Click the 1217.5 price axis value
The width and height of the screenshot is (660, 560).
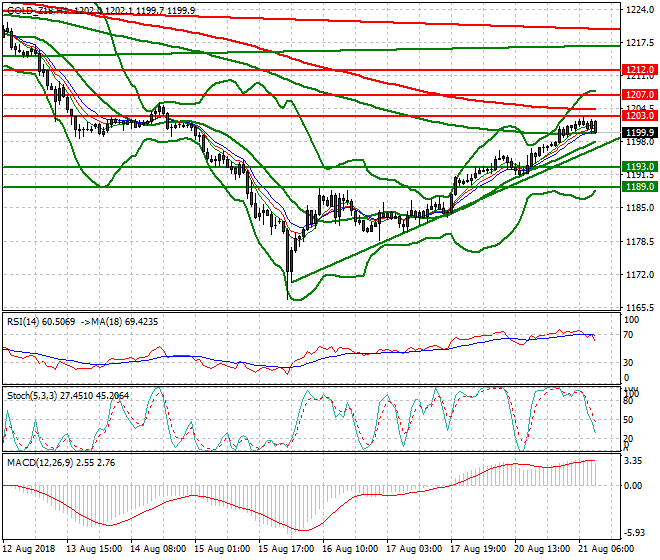click(640, 43)
